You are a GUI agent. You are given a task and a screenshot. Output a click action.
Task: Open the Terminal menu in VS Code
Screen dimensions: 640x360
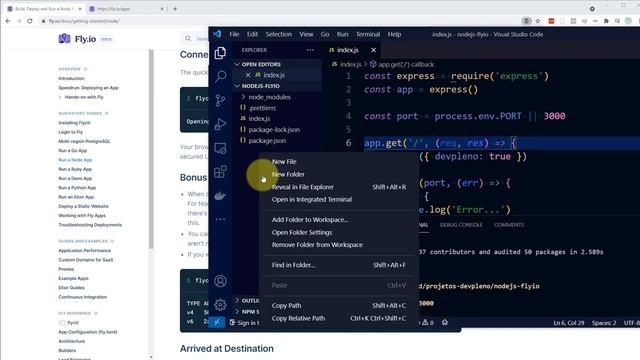tap(368, 34)
